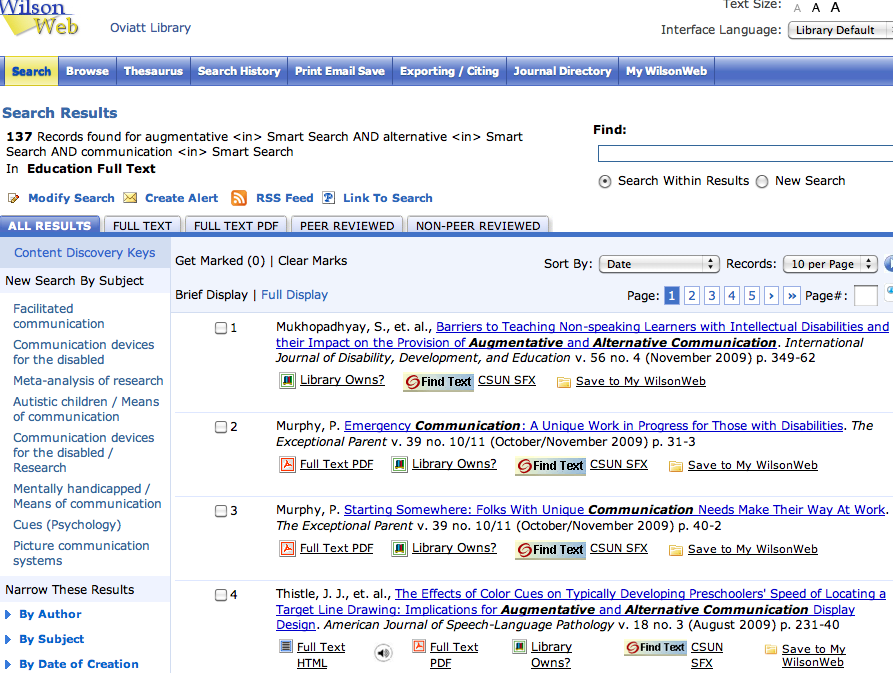
Task: Click the Full Display link
Action: click(x=294, y=295)
